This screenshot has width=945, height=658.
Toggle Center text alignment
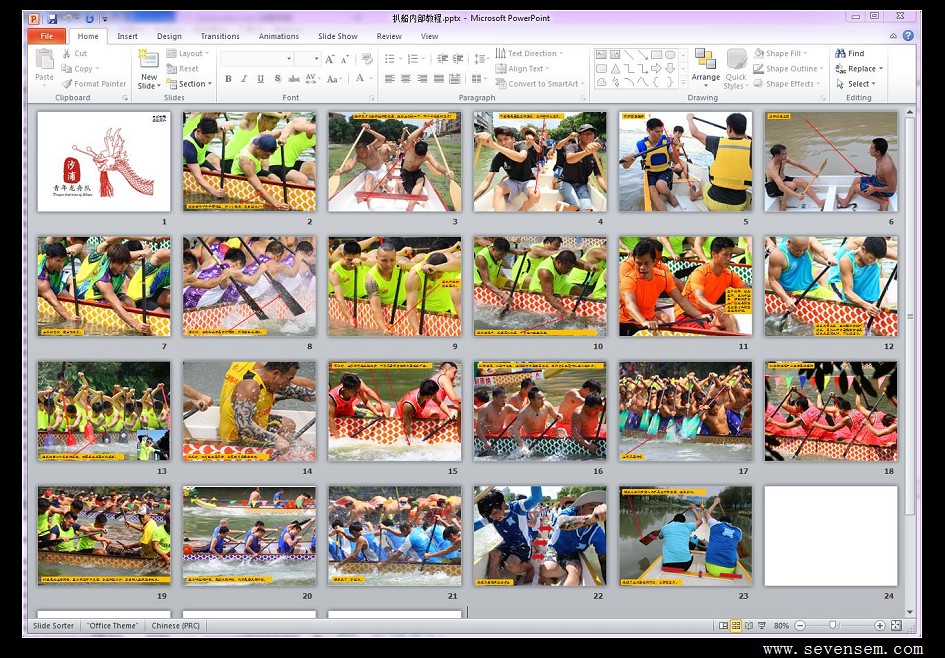pos(406,78)
